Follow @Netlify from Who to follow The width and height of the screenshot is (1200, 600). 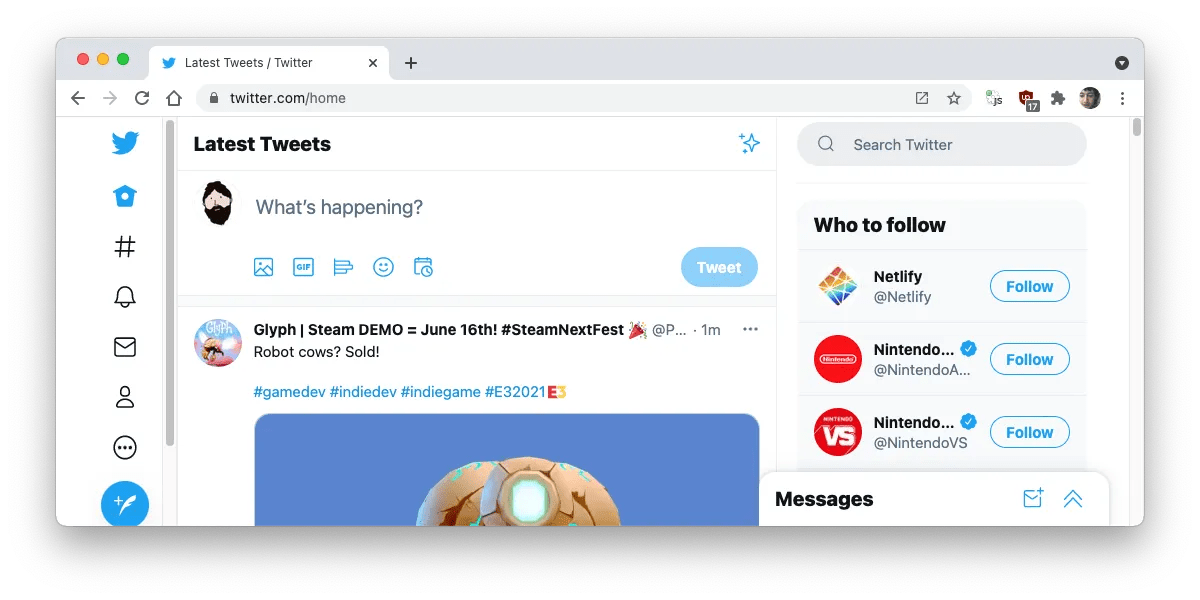pyautogui.click(x=1029, y=286)
